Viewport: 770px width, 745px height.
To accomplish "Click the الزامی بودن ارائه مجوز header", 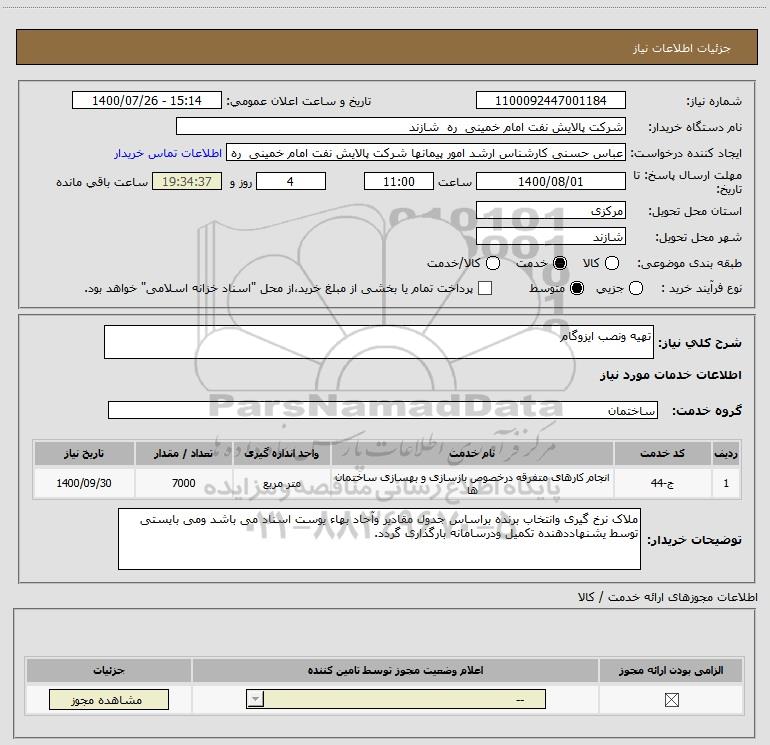I will tap(671, 670).
